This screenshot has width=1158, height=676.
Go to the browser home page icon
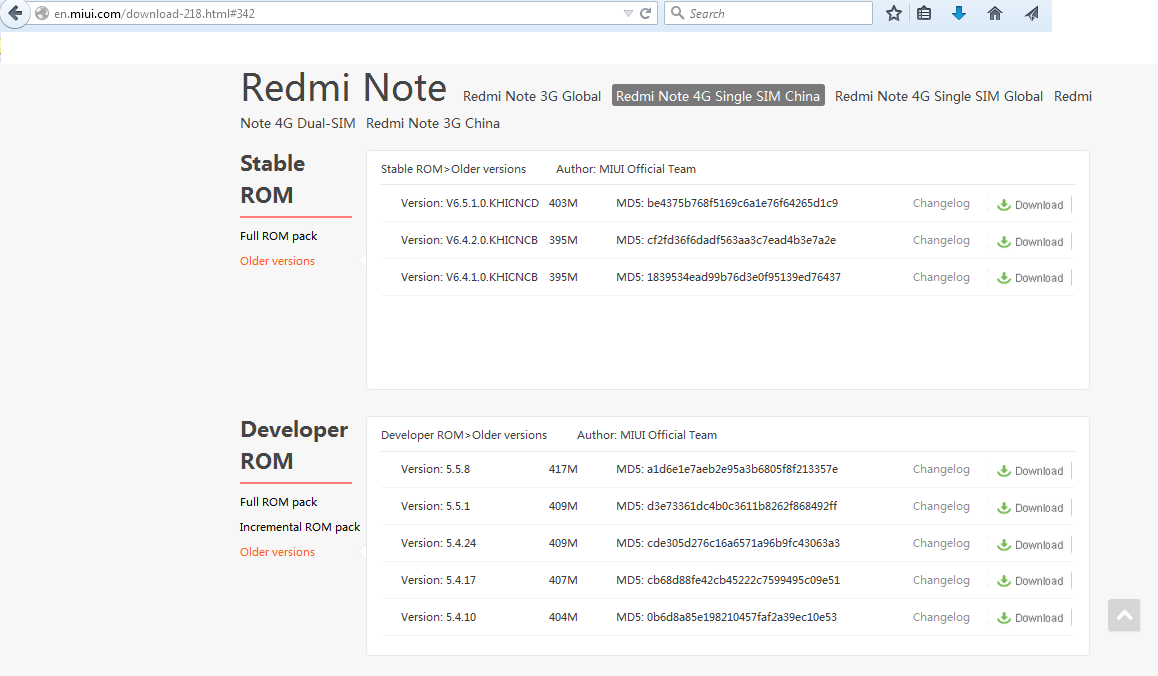click(994, 13)
